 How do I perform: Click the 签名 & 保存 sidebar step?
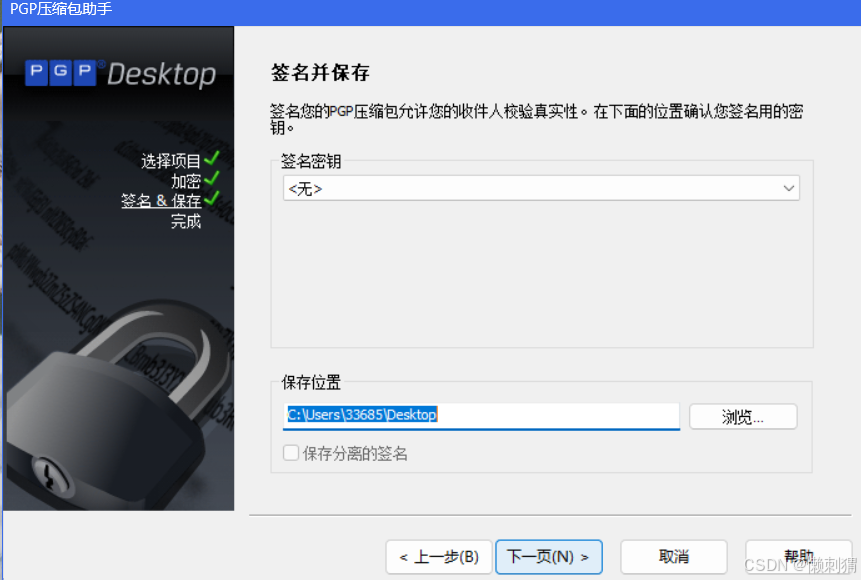point(161,200)
